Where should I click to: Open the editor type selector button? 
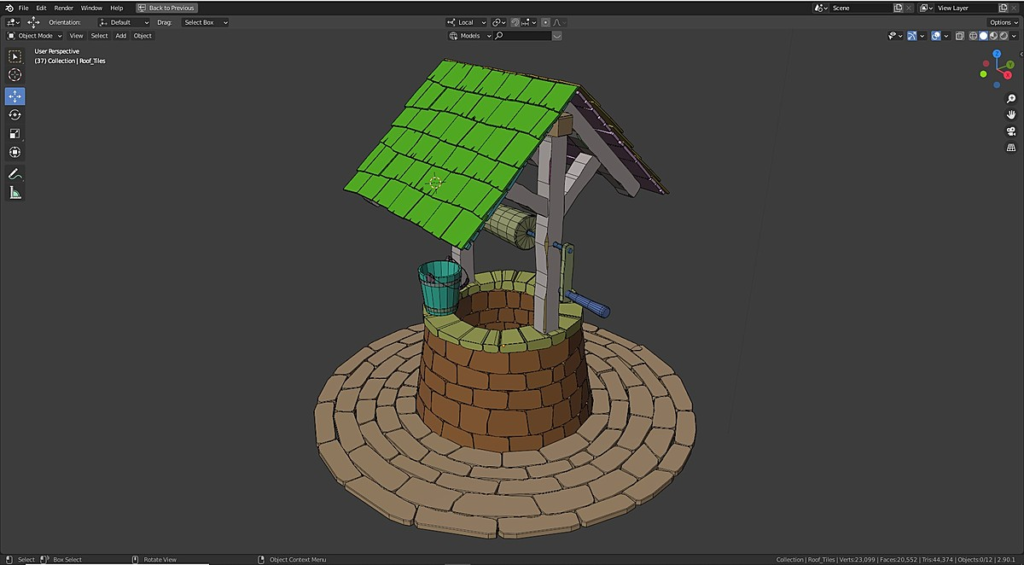pyautogui.click(x=13, y=22)
